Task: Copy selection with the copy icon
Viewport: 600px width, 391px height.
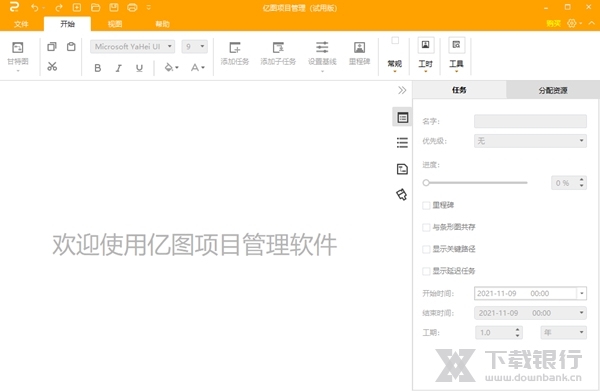Action: click(x=52, y=47)
